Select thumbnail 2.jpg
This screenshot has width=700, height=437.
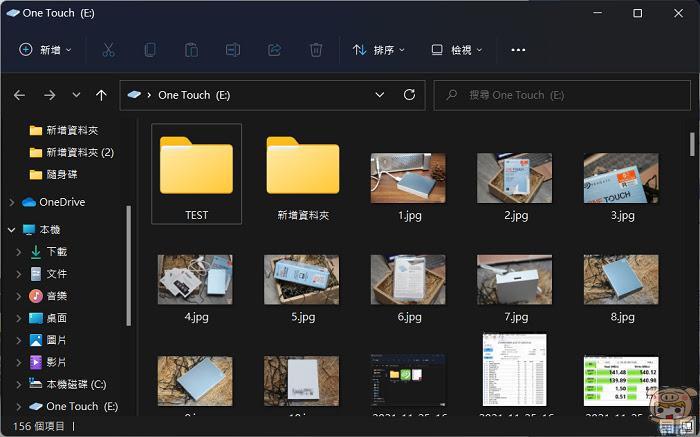(514, 178)
